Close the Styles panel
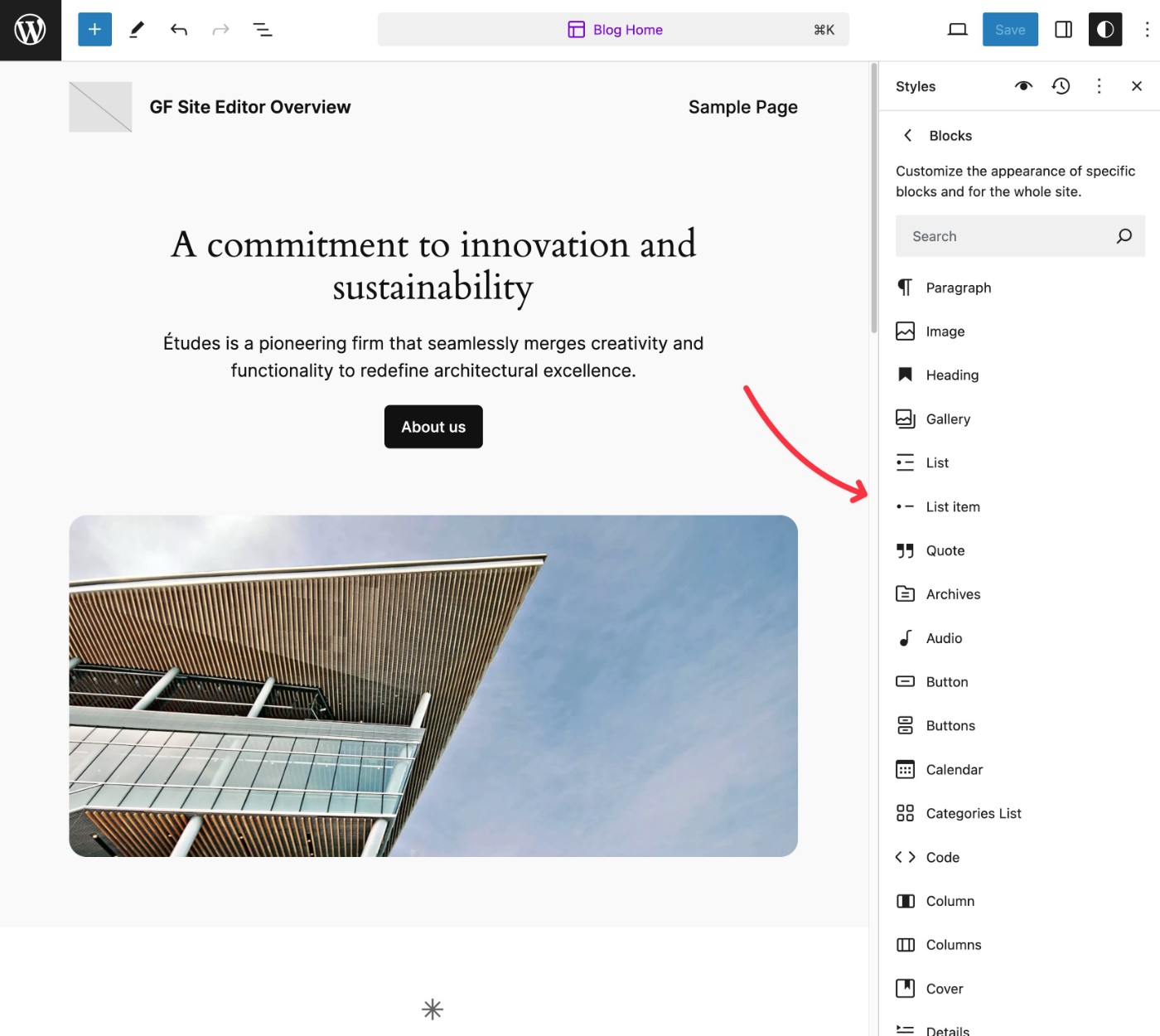This screenshot has height=1036, width=1160. (x=1137, y=86)
